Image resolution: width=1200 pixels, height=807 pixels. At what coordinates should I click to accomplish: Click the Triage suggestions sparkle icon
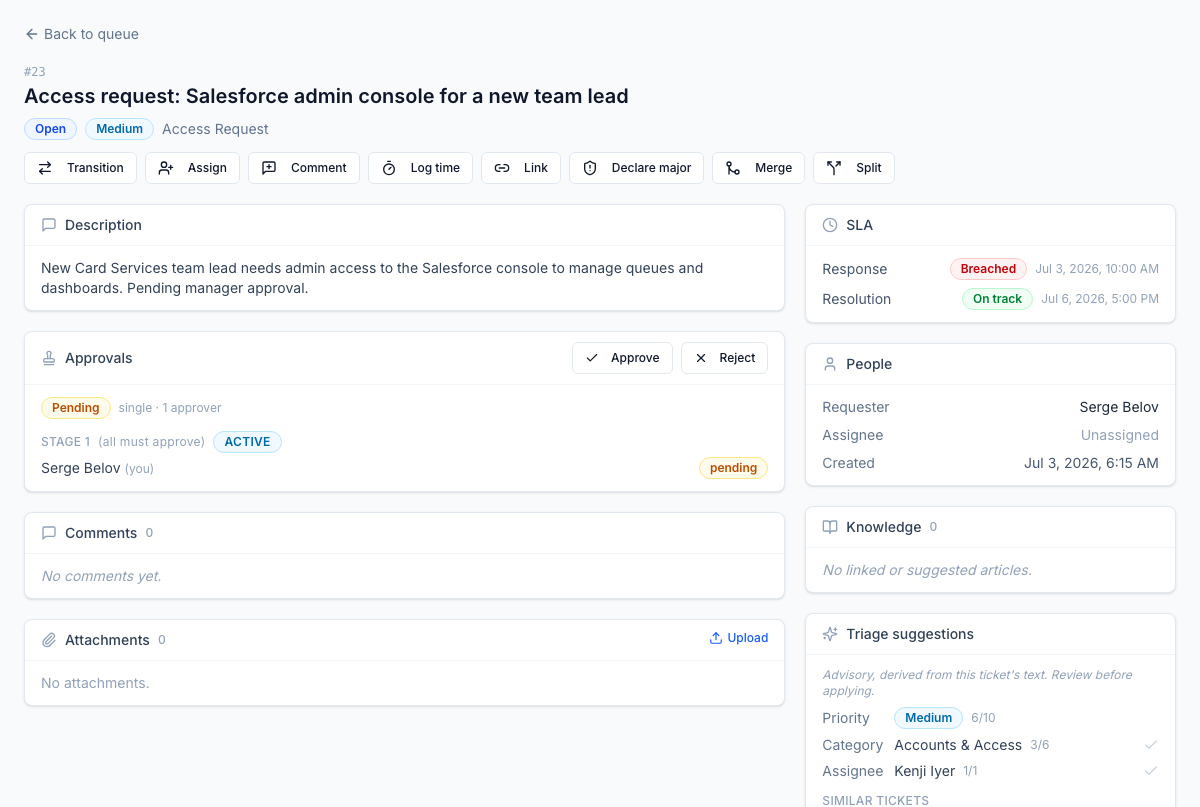(x=830, y=634)
